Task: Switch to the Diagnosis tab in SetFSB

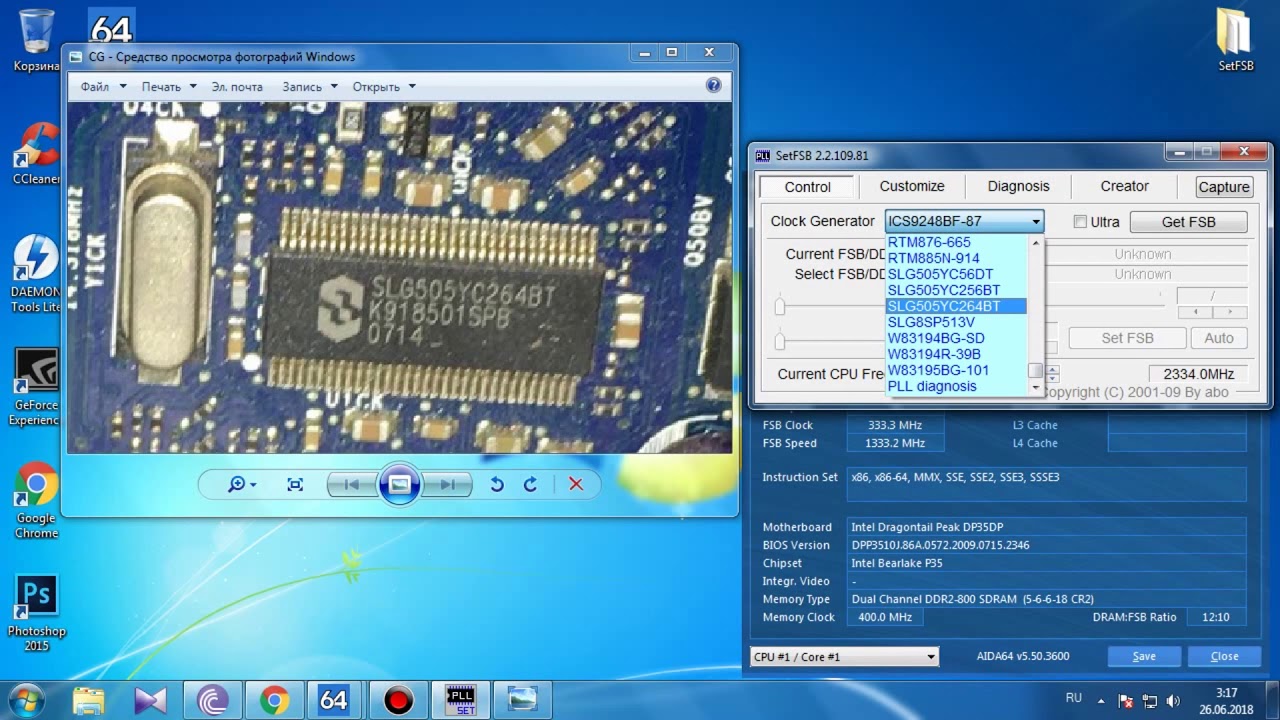Action: point(1018,186)
